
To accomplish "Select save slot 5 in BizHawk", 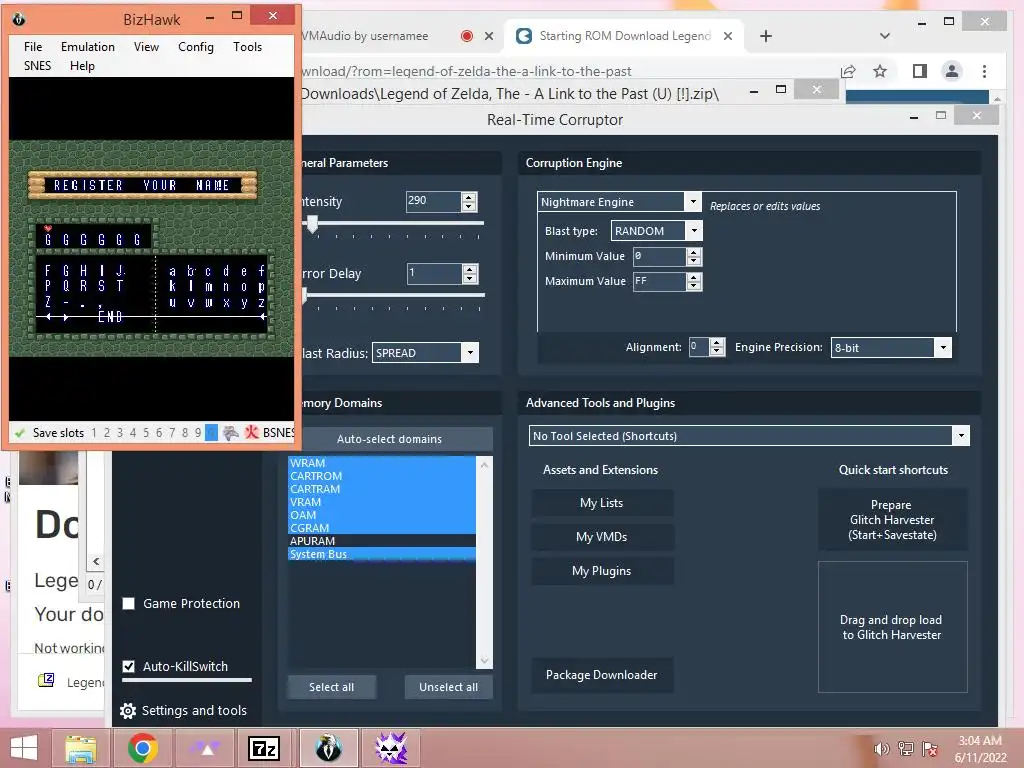I will click(x=146, y=432).
